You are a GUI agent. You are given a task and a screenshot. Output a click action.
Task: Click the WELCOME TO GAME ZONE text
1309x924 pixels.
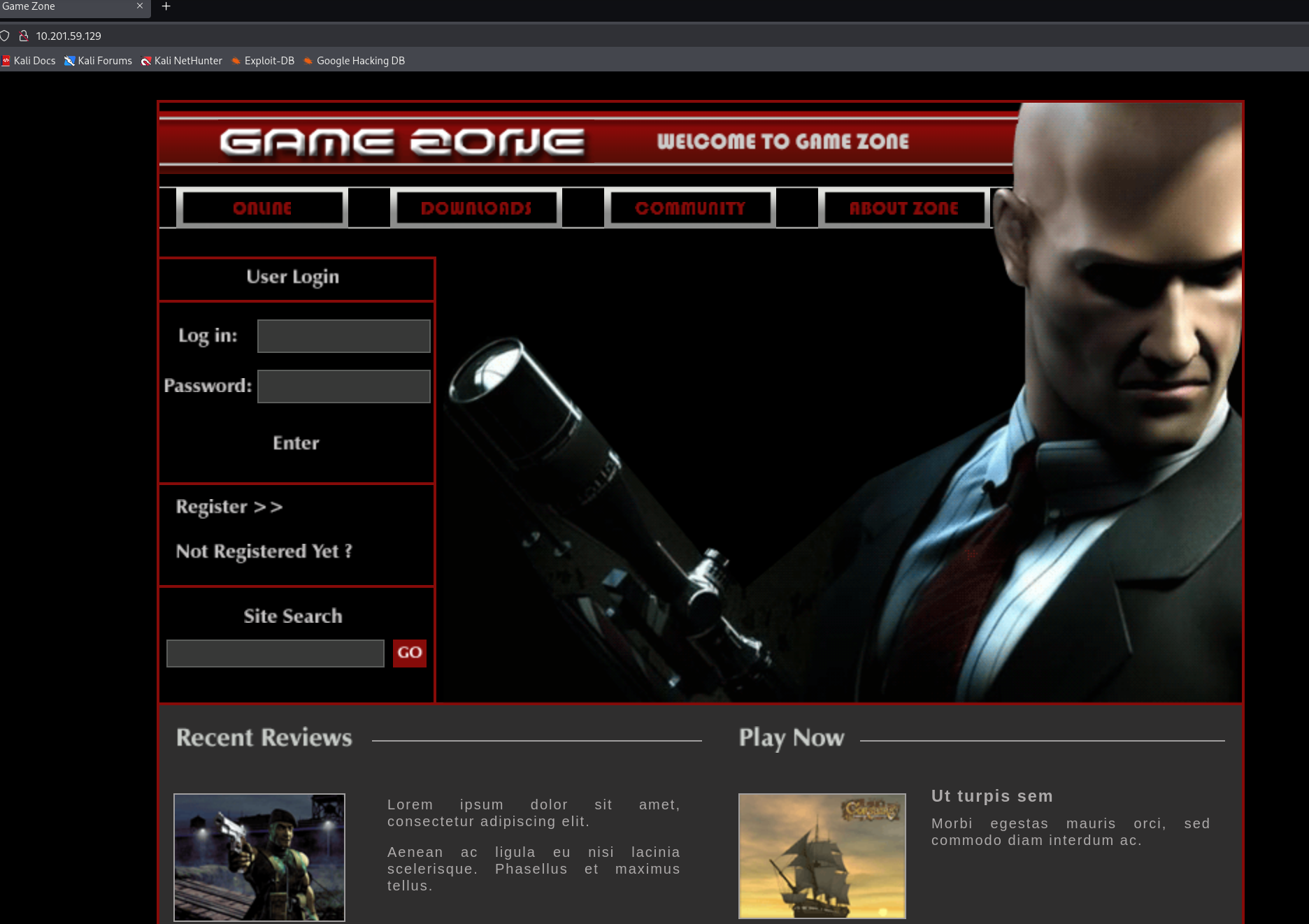pyautogui.click(x=783, y=142)
